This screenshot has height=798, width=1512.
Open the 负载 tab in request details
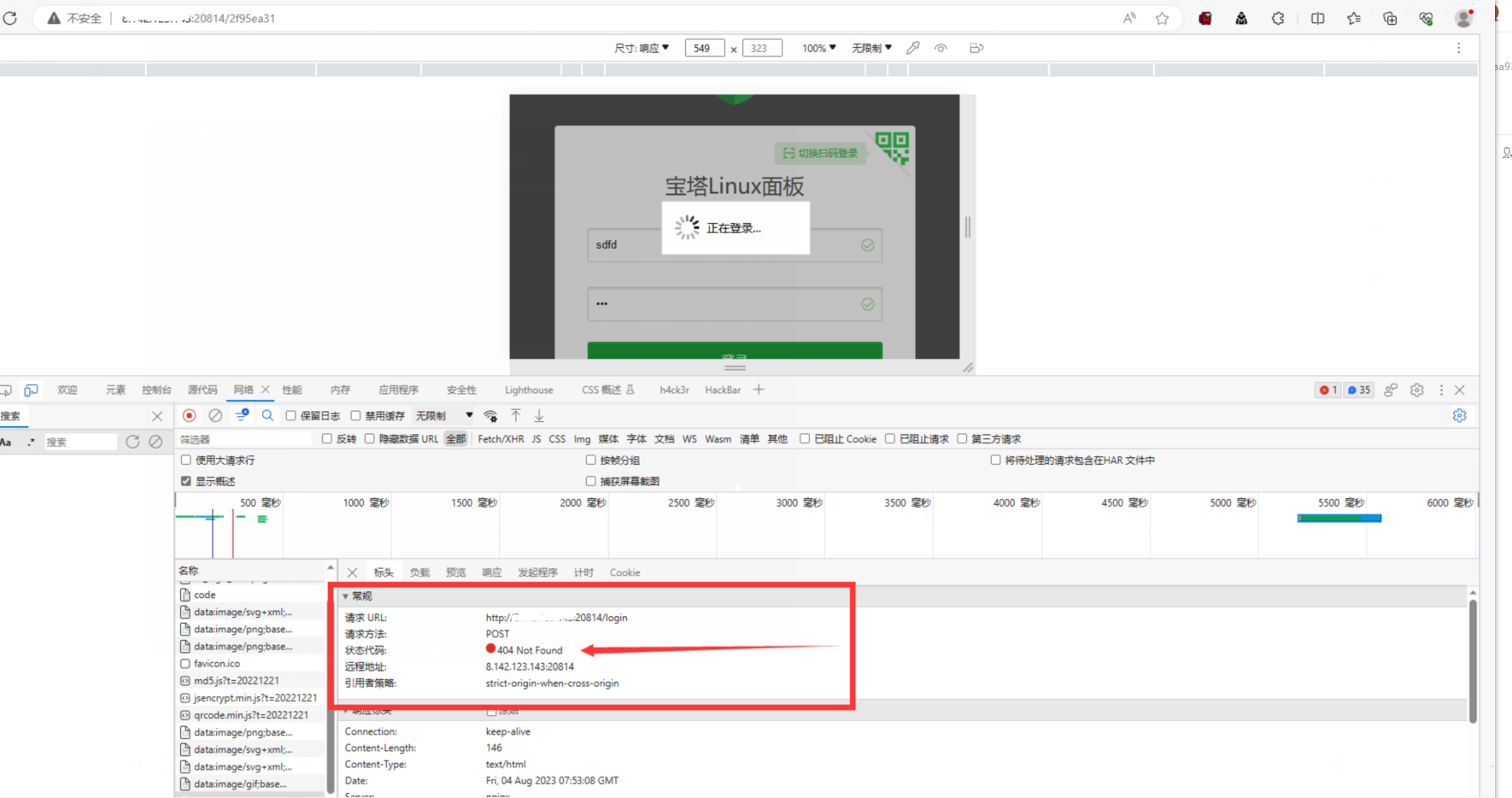[x=419, y=572]
